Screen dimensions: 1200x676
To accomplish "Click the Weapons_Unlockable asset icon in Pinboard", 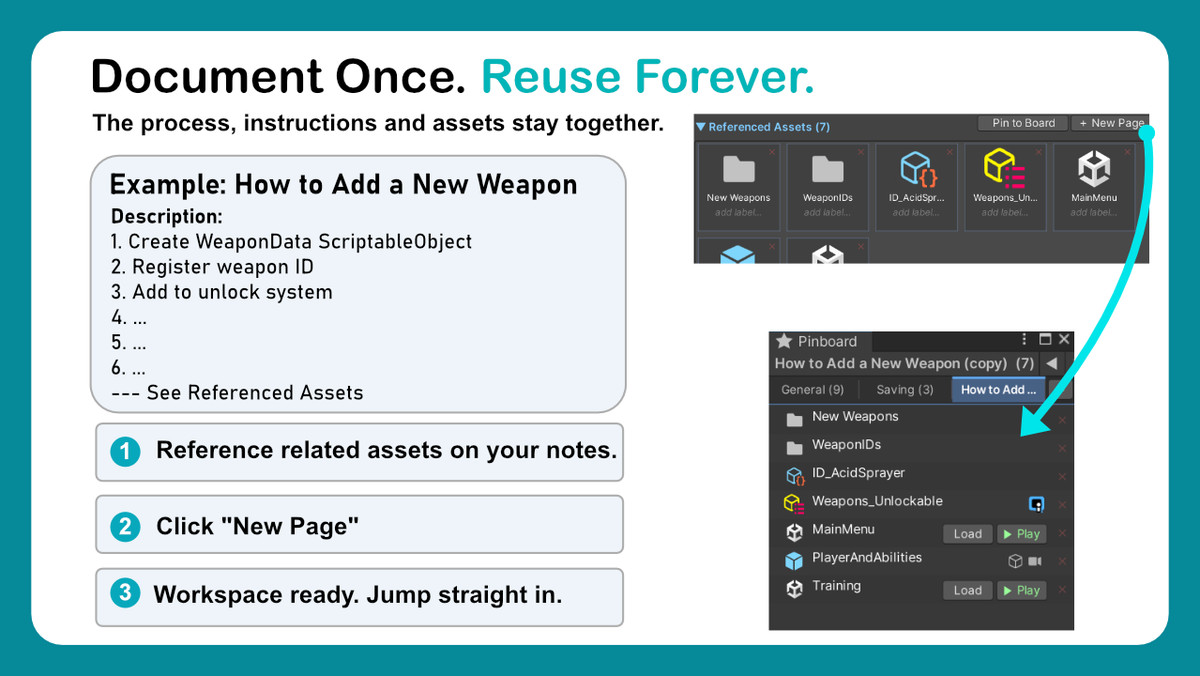I will (x=794, y=503).
